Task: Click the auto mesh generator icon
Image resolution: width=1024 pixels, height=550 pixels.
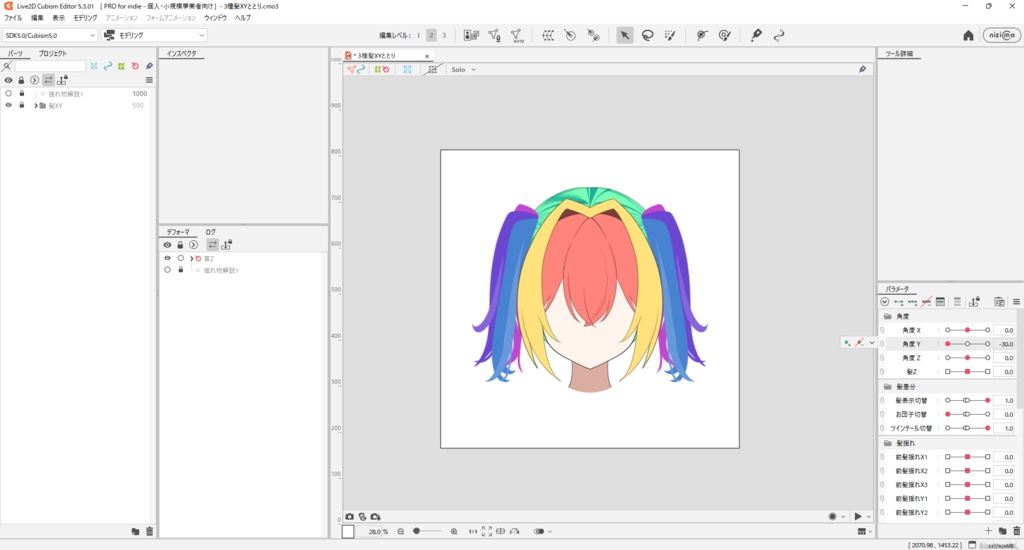Action: coord(516,35)
